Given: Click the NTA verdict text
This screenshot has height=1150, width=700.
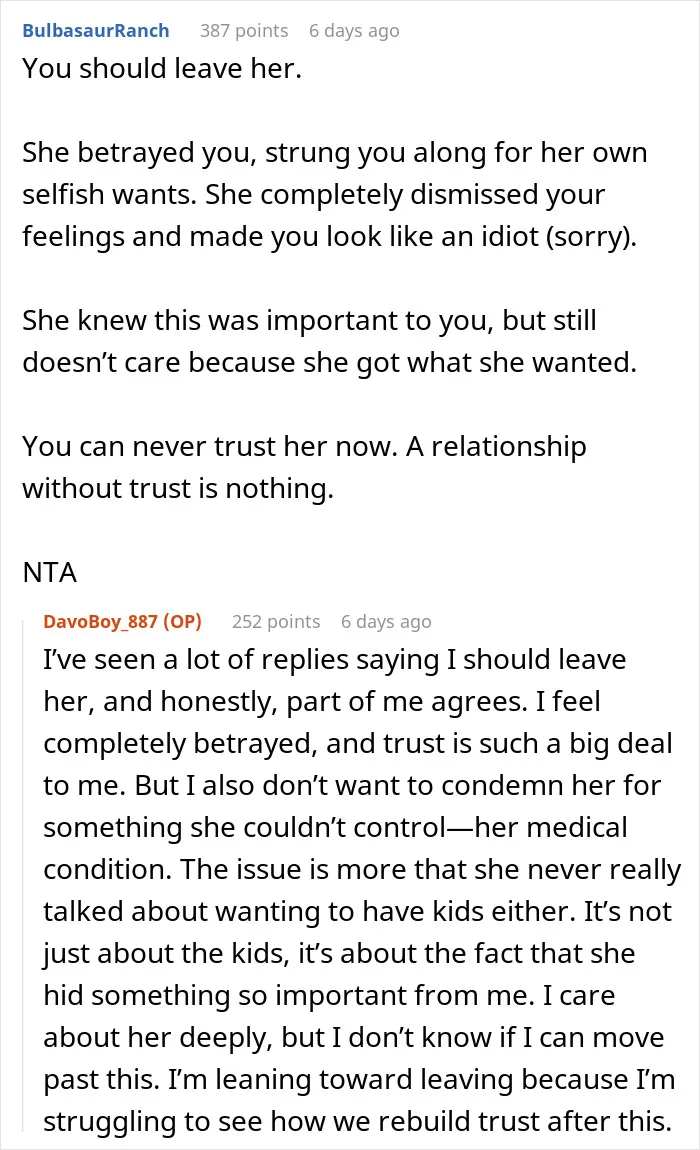Looking at the screenshot, I should [50, 573].
